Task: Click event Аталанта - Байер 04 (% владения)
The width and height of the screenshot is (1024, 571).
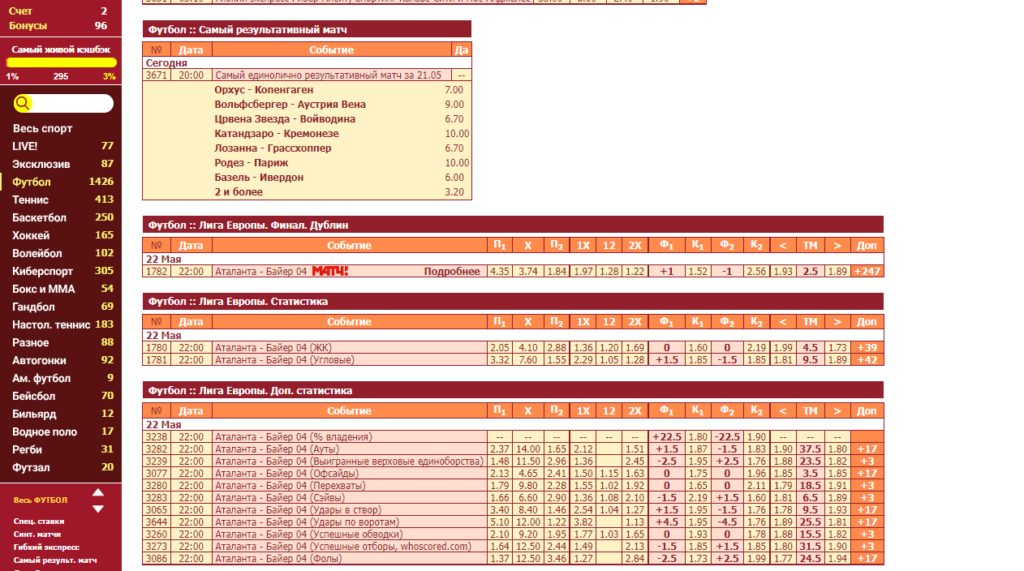Action: click(x=293, y=437)
